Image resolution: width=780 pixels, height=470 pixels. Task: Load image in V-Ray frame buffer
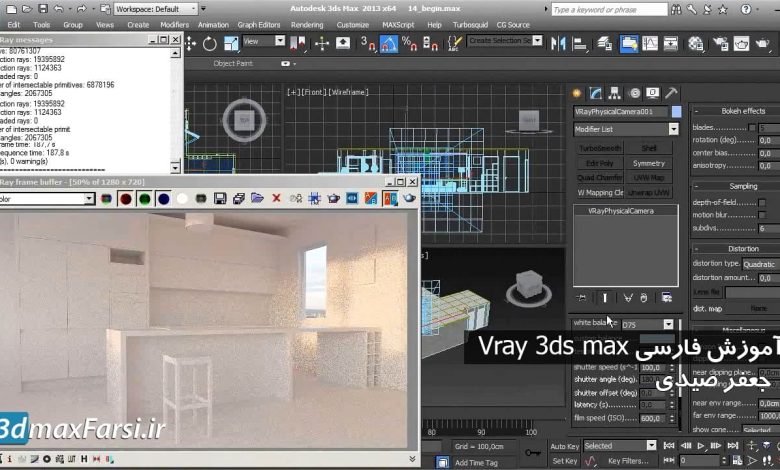click(x=257, y=199)
